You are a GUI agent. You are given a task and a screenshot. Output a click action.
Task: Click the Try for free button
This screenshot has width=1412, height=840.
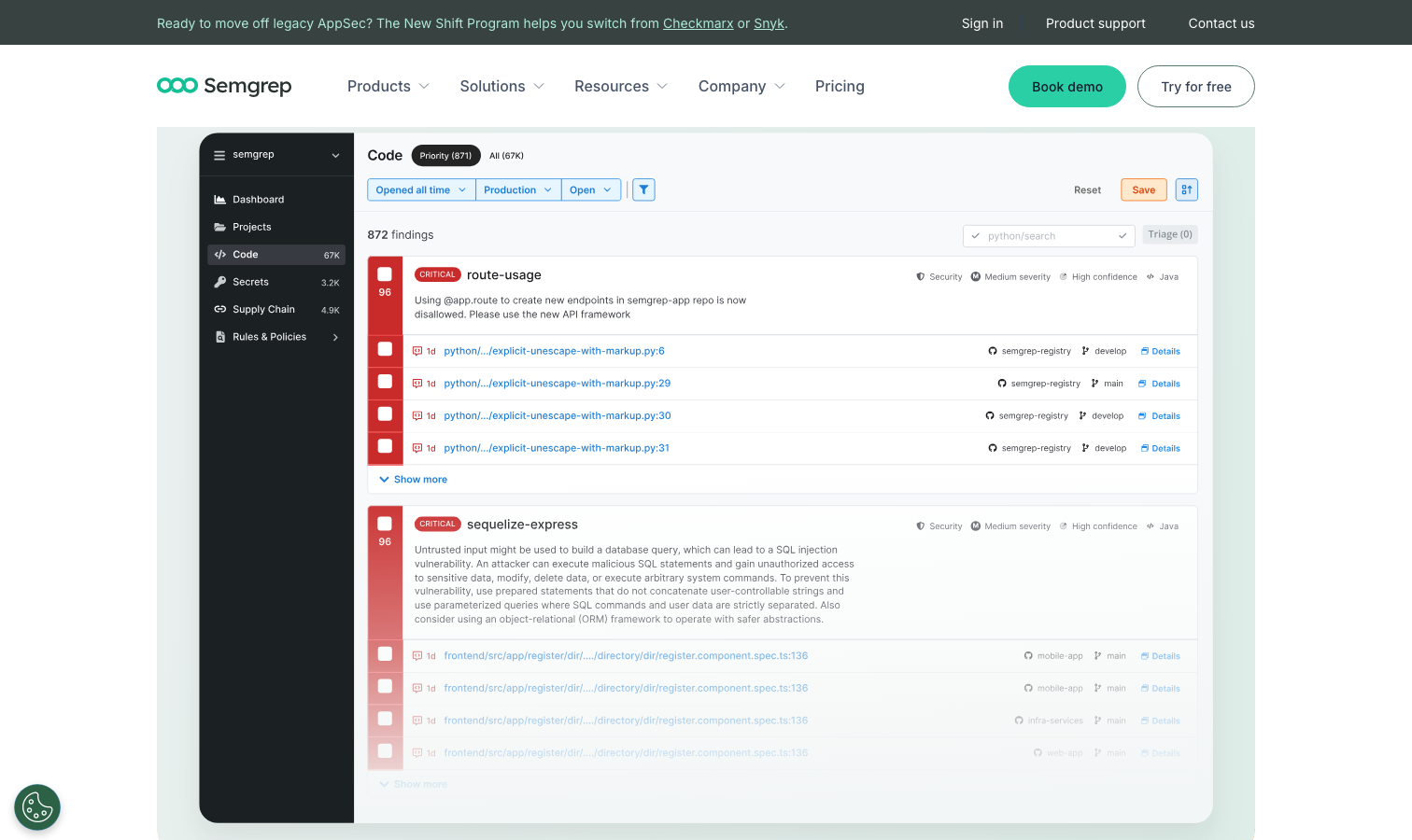[x=1196, y=87]
